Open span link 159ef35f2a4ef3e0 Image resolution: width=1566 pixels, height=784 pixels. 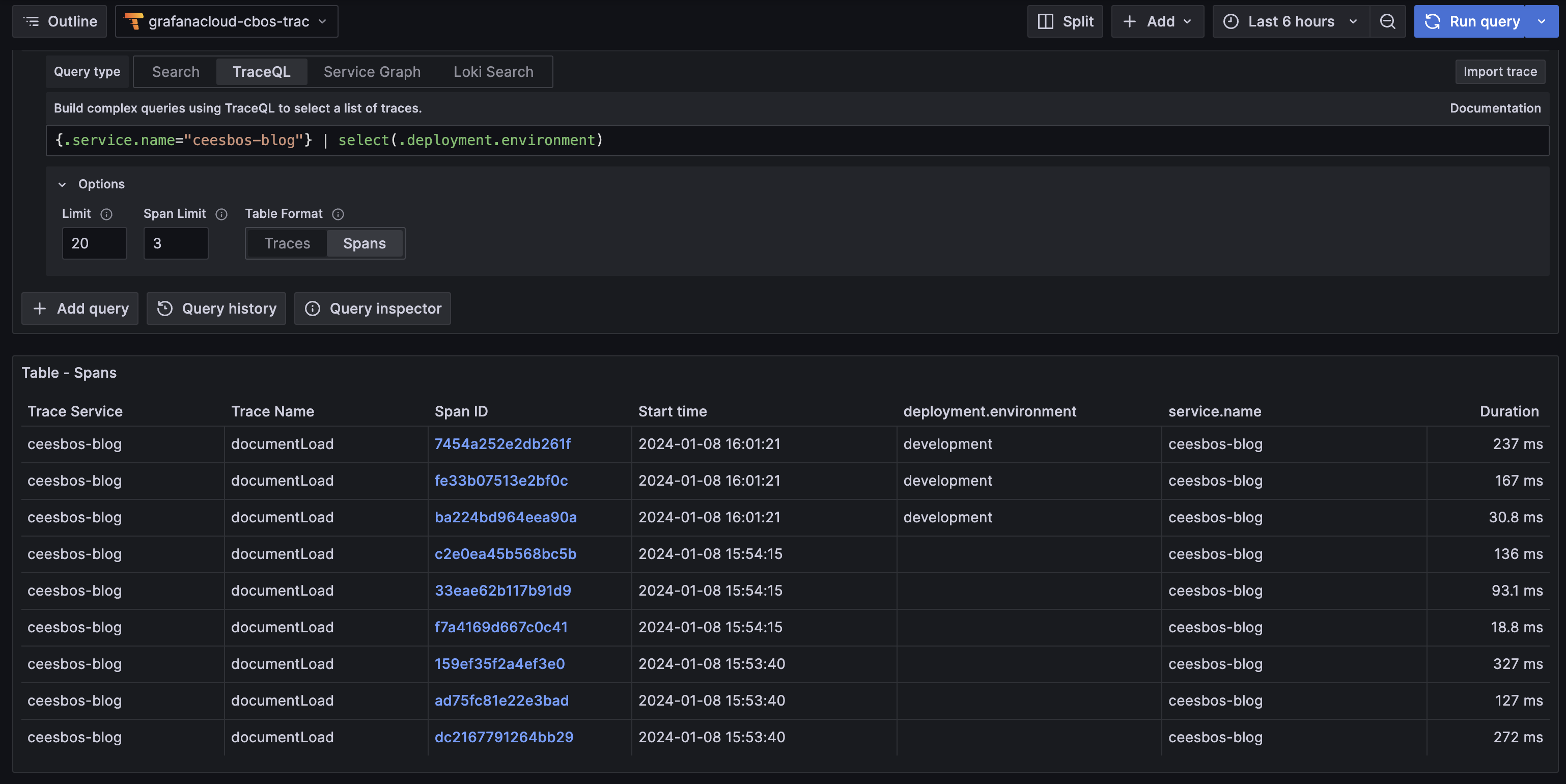[500, 663]
